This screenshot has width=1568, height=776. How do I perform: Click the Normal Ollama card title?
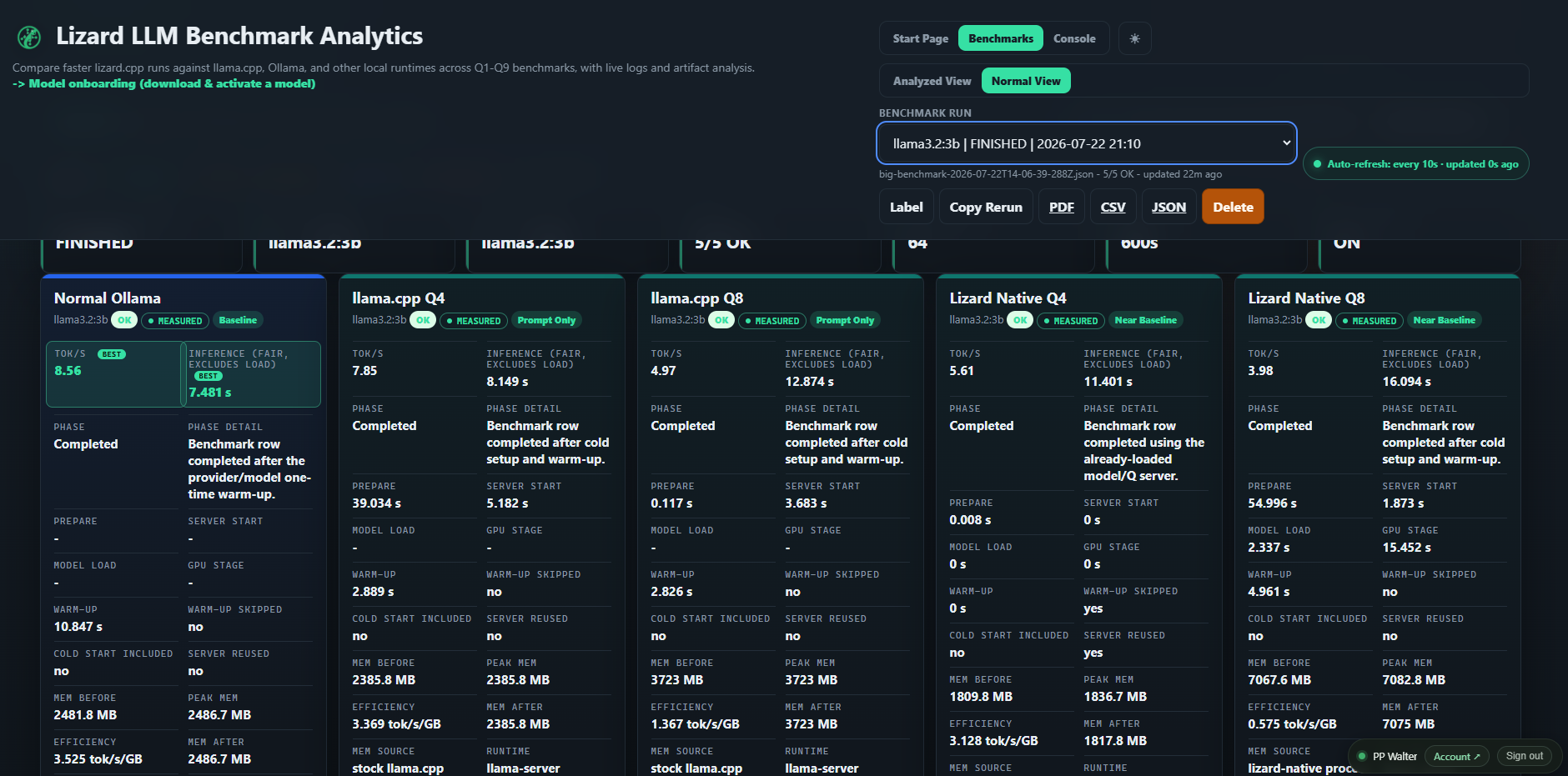tap(108, 298)
